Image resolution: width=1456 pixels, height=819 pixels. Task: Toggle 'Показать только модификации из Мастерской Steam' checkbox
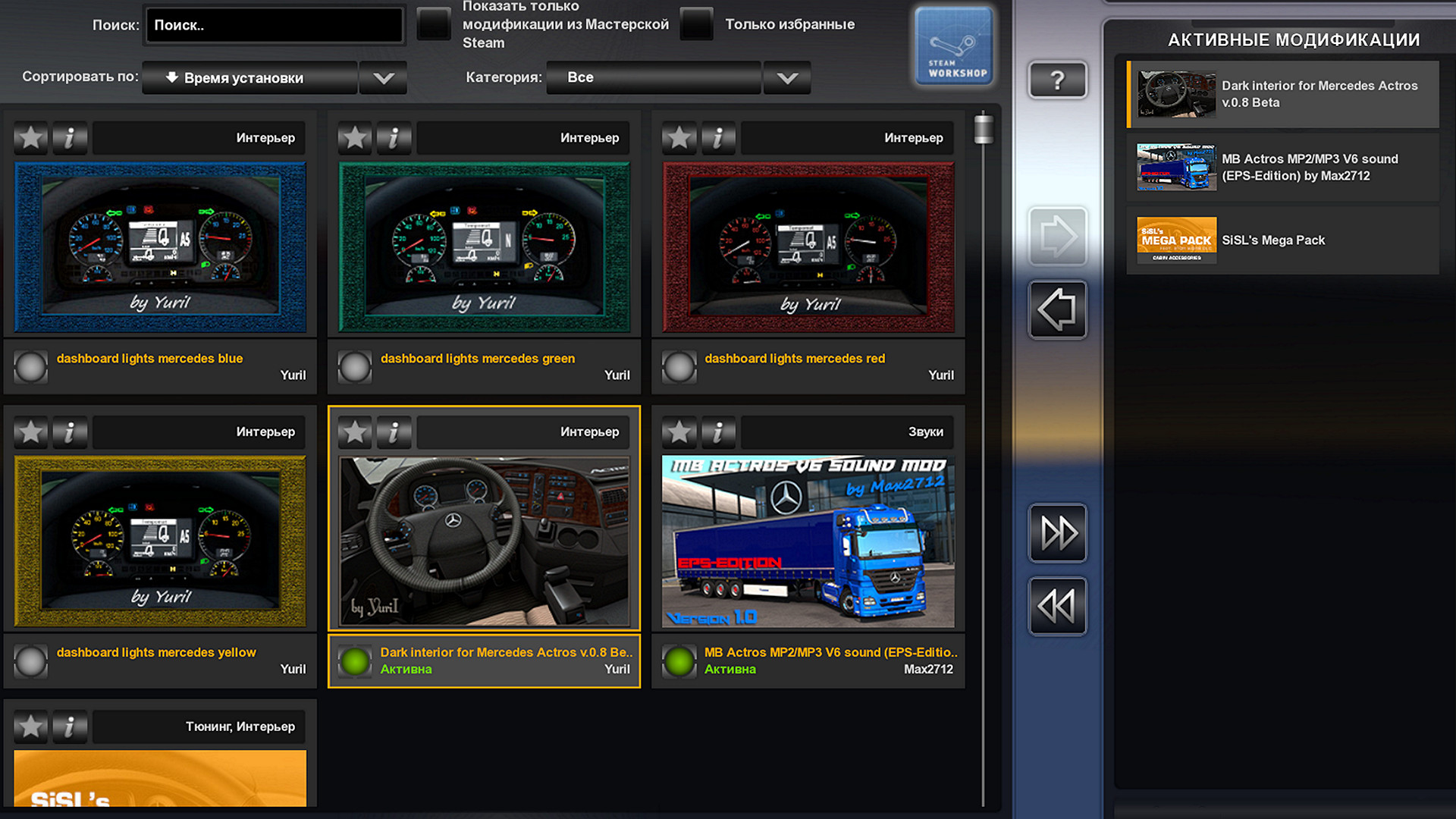[435, 24]
